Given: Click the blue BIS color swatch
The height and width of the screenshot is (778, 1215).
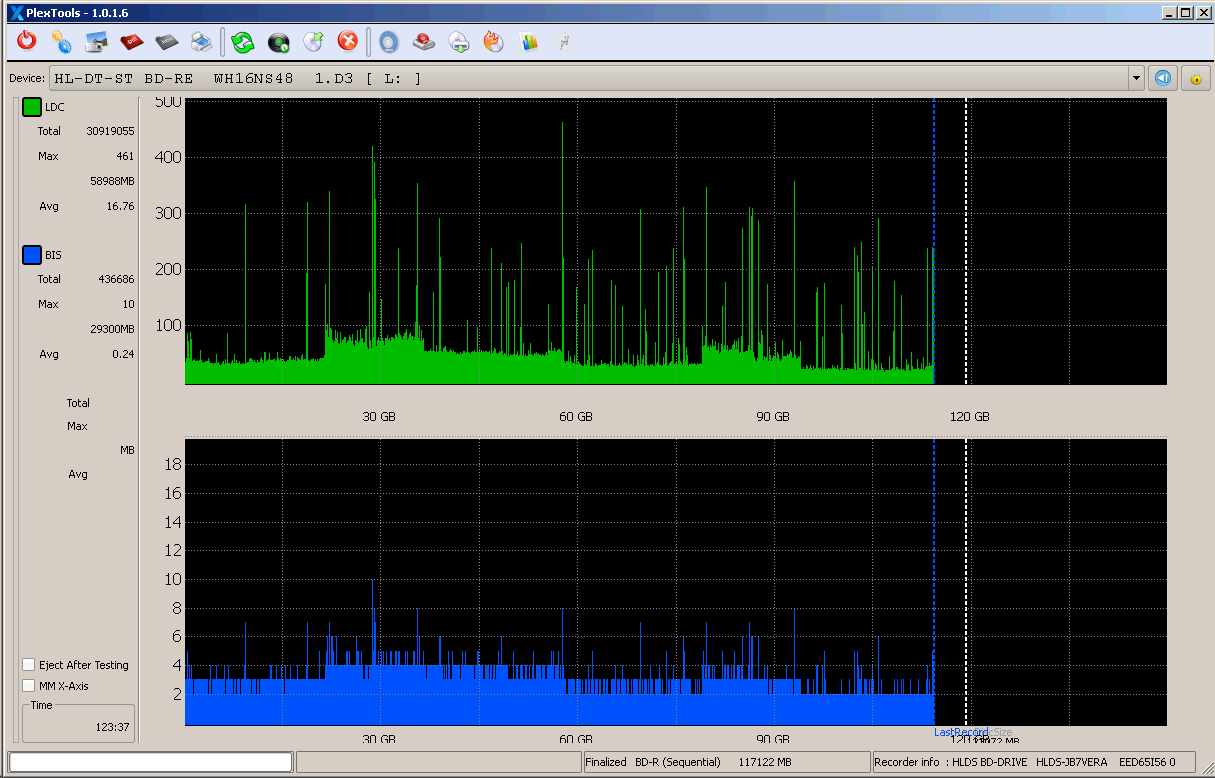Looking at the screenshot, I should tap(32, 256).
